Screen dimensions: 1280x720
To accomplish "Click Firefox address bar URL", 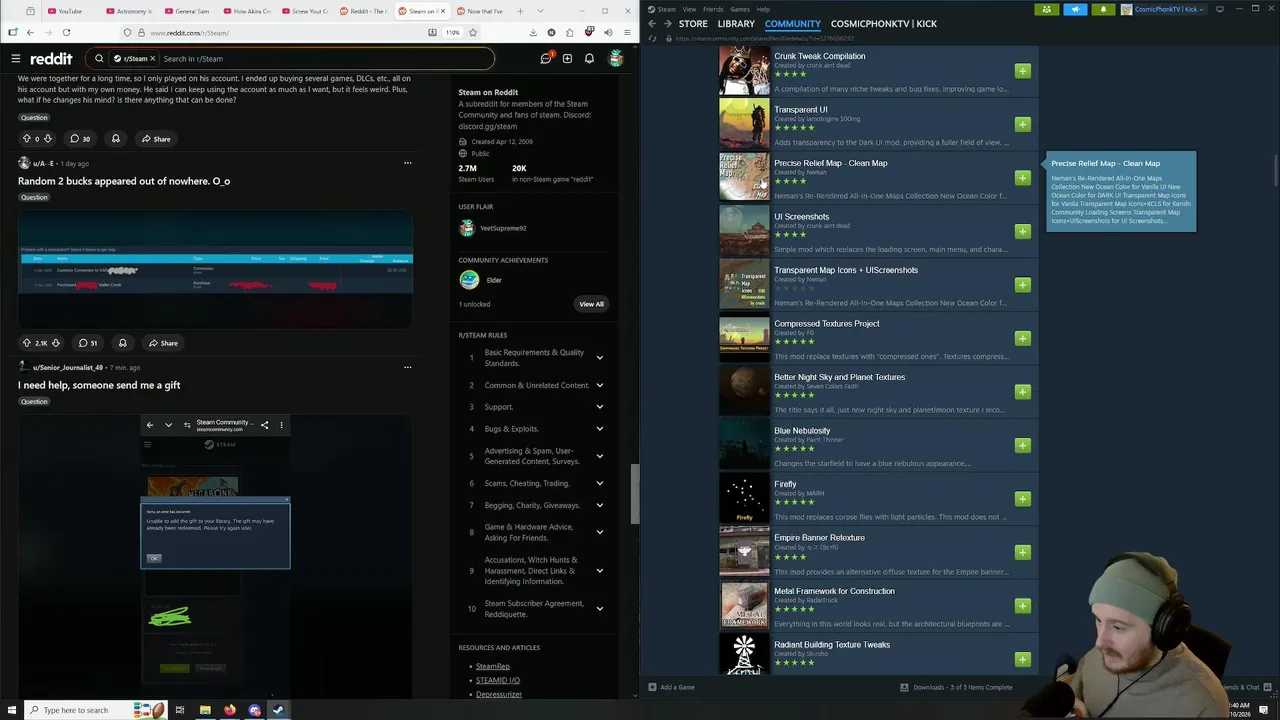I will pyautogui.click(x=190, y=32).
